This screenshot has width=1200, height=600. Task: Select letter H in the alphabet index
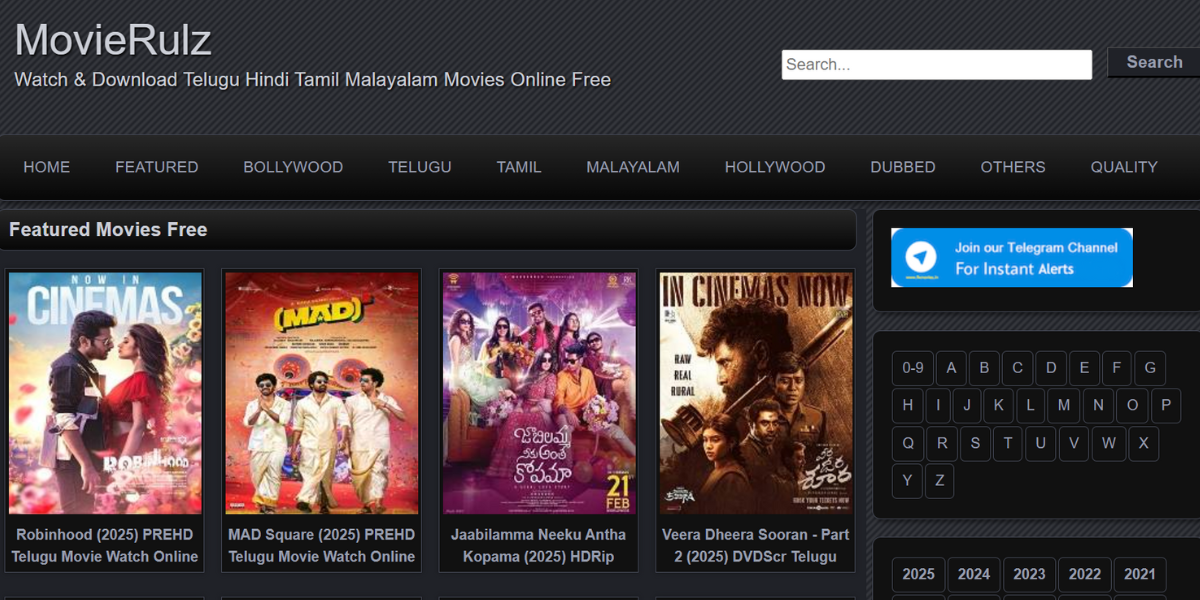pos(907,406)
